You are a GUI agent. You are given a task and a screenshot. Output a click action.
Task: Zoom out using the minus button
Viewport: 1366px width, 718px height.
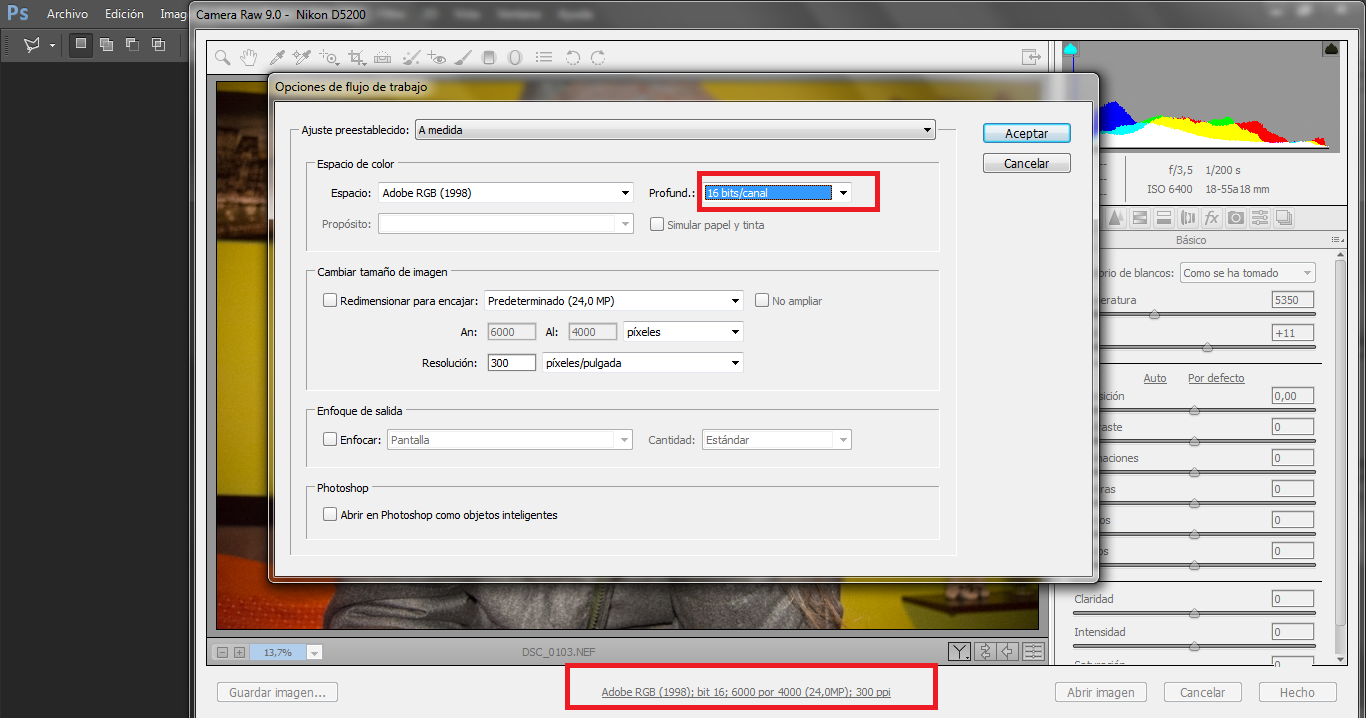point(223,652)
